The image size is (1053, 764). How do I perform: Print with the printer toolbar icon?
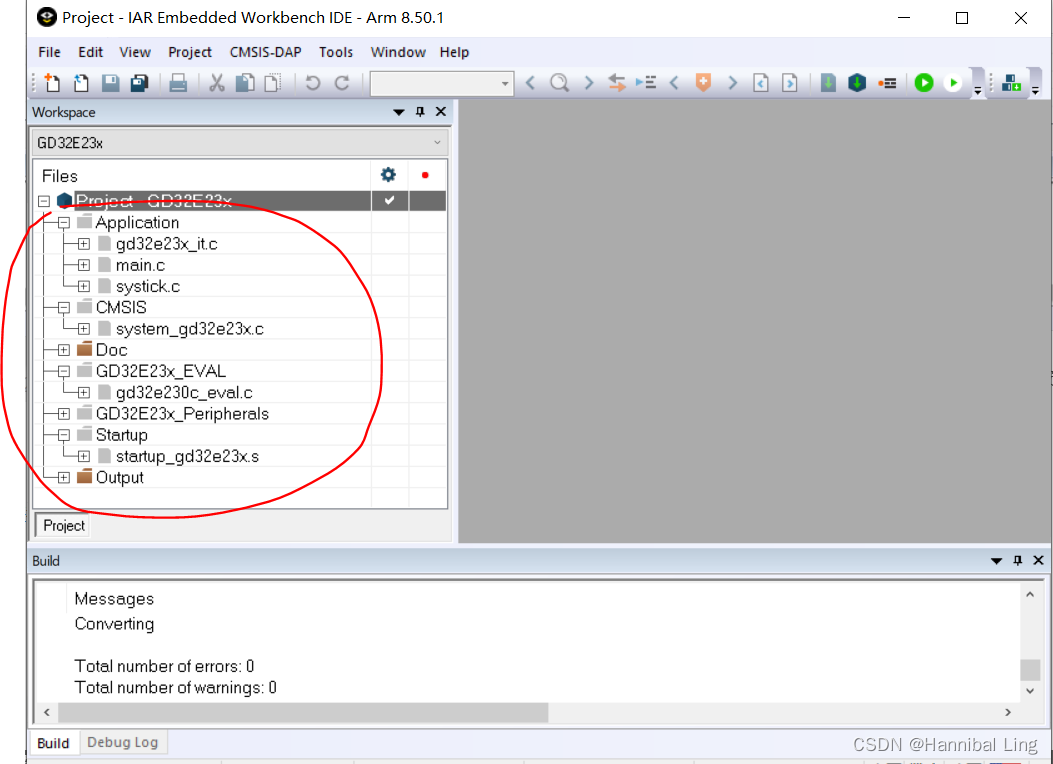178,83
